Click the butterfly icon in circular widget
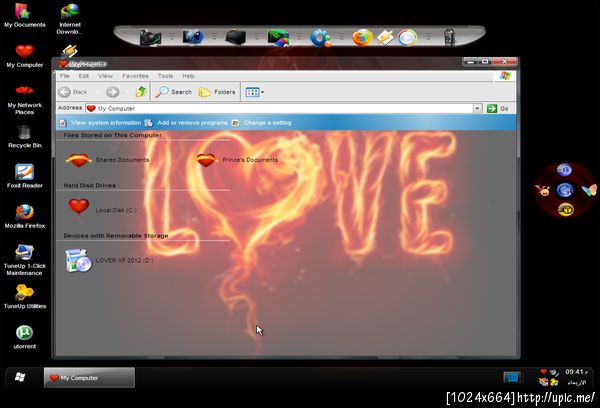600x408 pixels. tap(589, 190)
